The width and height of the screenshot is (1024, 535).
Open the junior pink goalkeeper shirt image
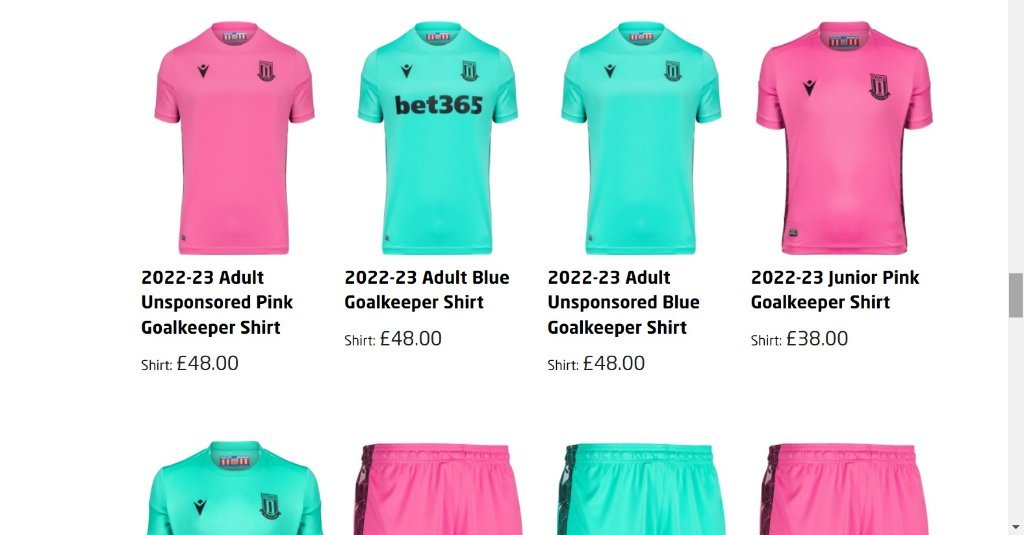(x=844, y=138)
